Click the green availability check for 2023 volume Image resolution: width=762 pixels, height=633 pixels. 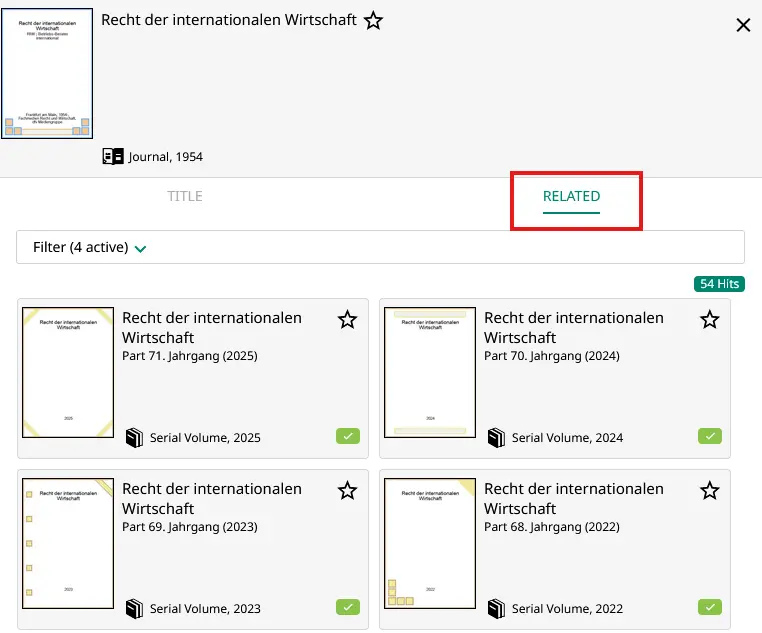click(x=347, y=607)
